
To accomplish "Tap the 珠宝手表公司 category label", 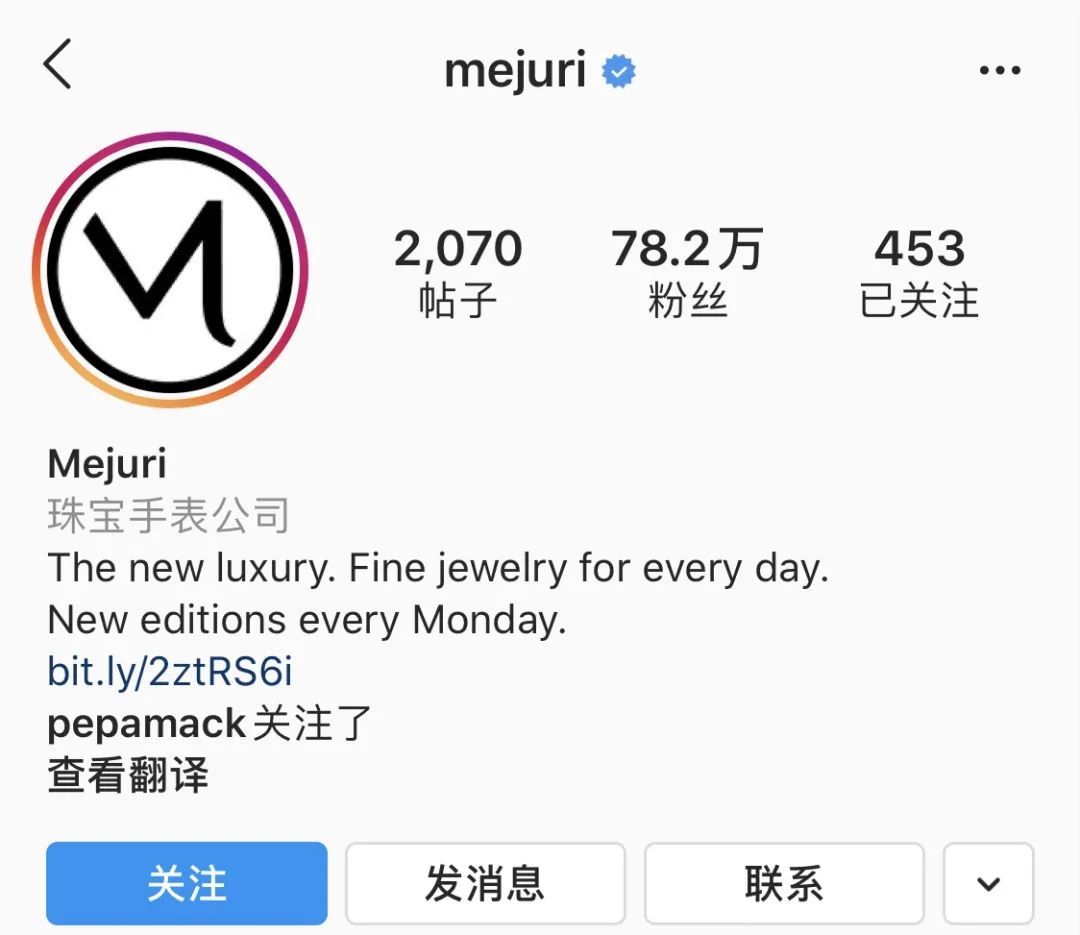I will tap(168, 515).
